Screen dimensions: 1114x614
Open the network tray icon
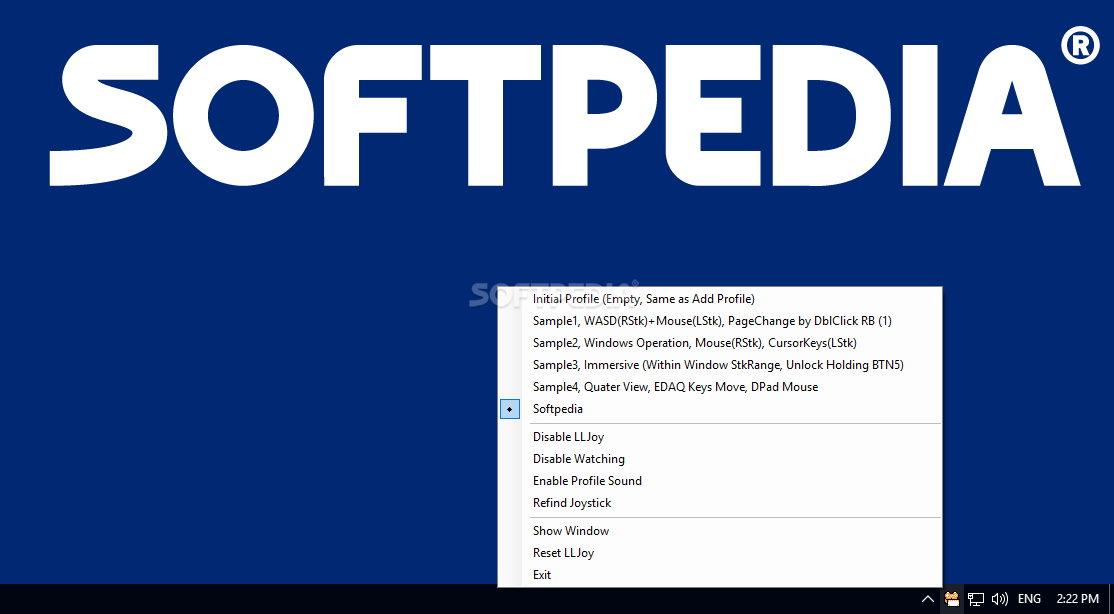(976, 599)
